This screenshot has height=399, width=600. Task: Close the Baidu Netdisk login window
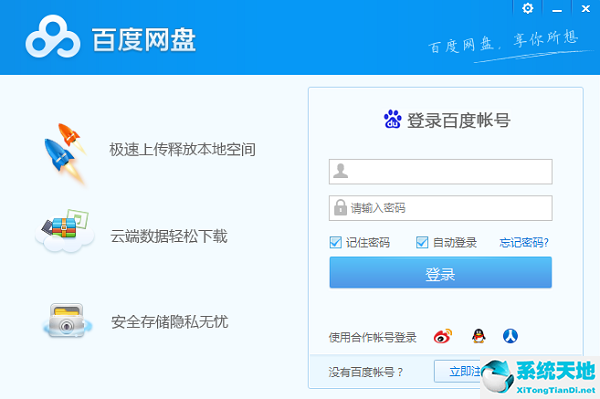pos(585,8)
